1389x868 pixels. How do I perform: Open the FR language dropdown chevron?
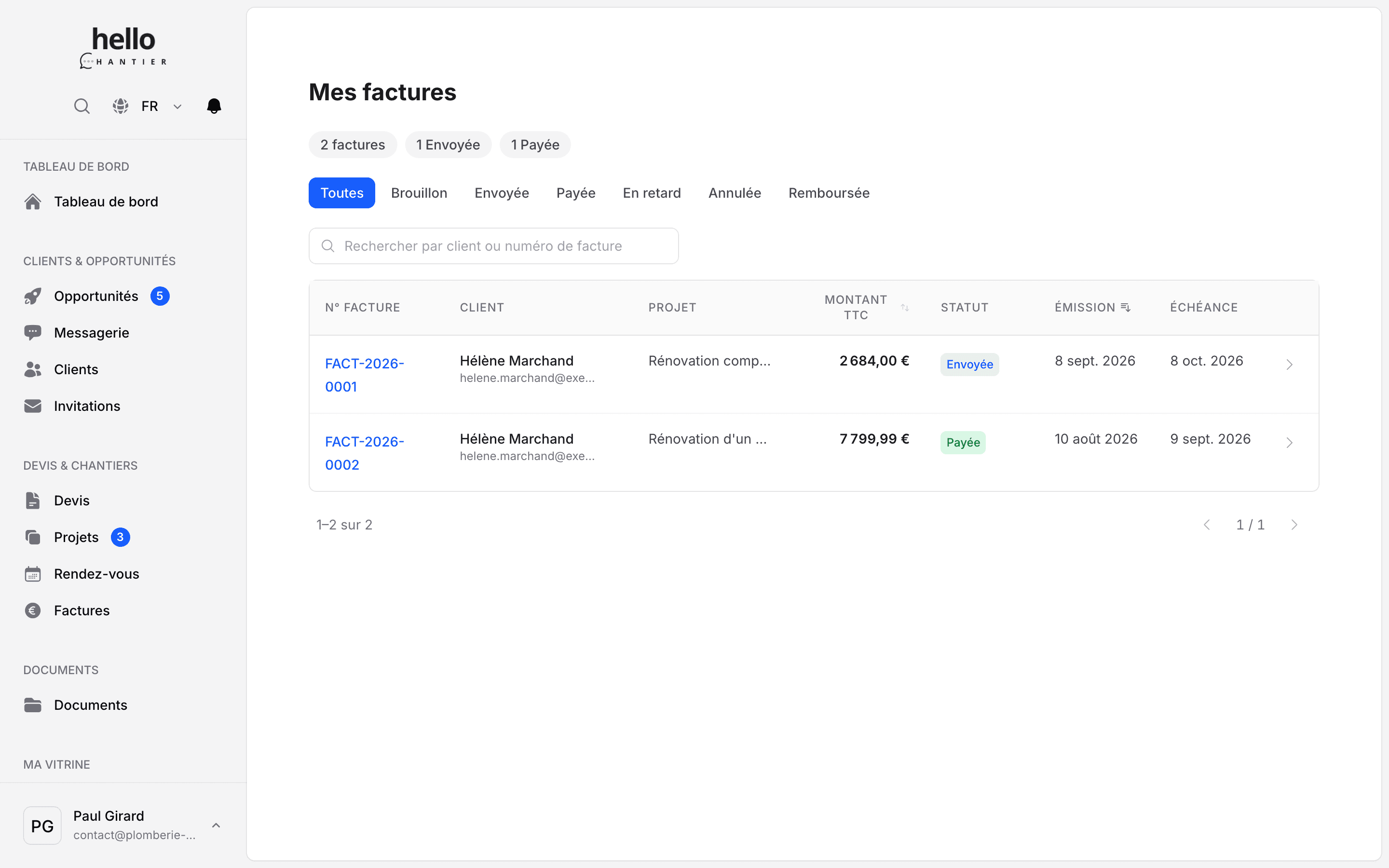pyautogui.click(x=177, y=107)
